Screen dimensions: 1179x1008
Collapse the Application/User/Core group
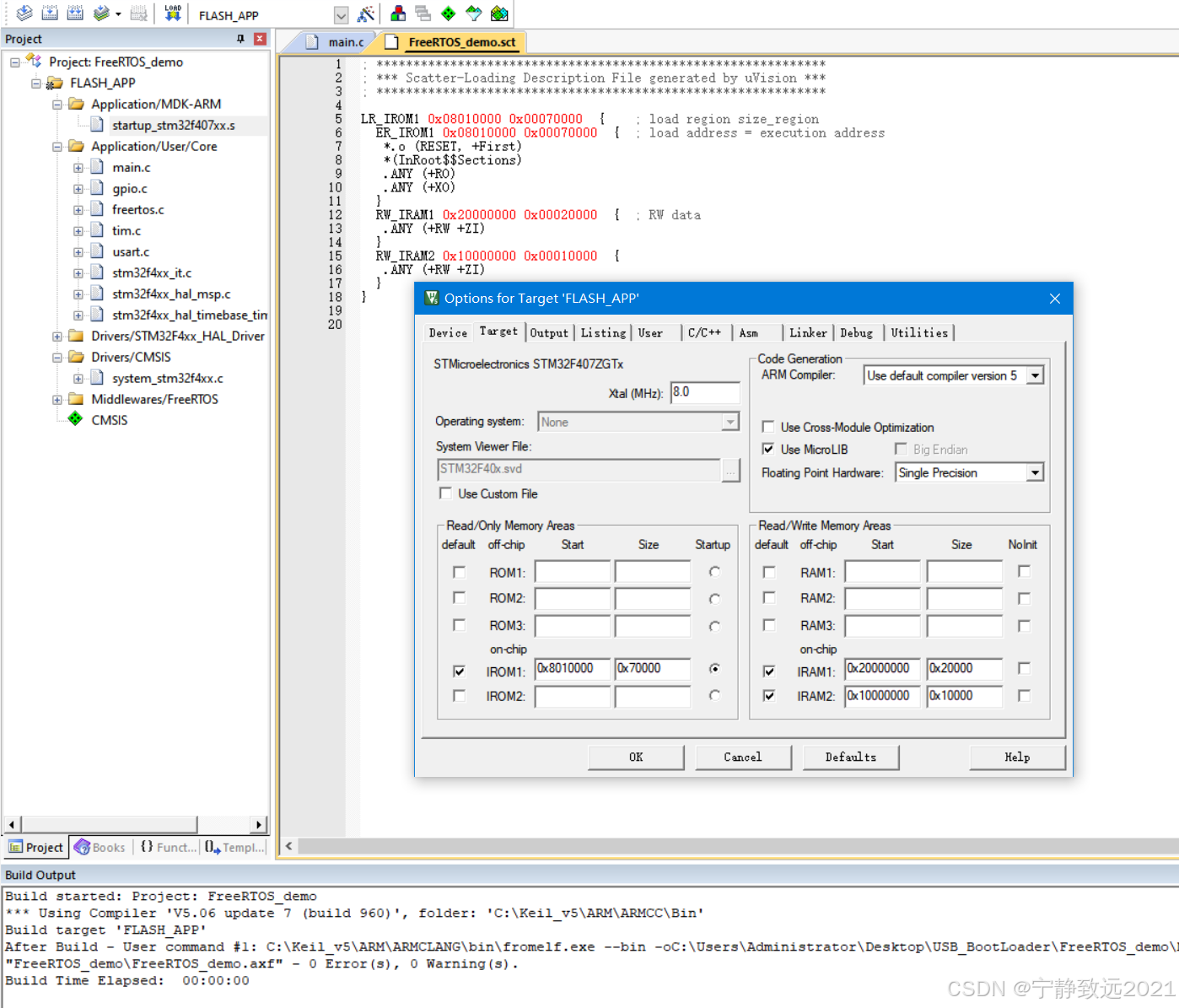57,147
